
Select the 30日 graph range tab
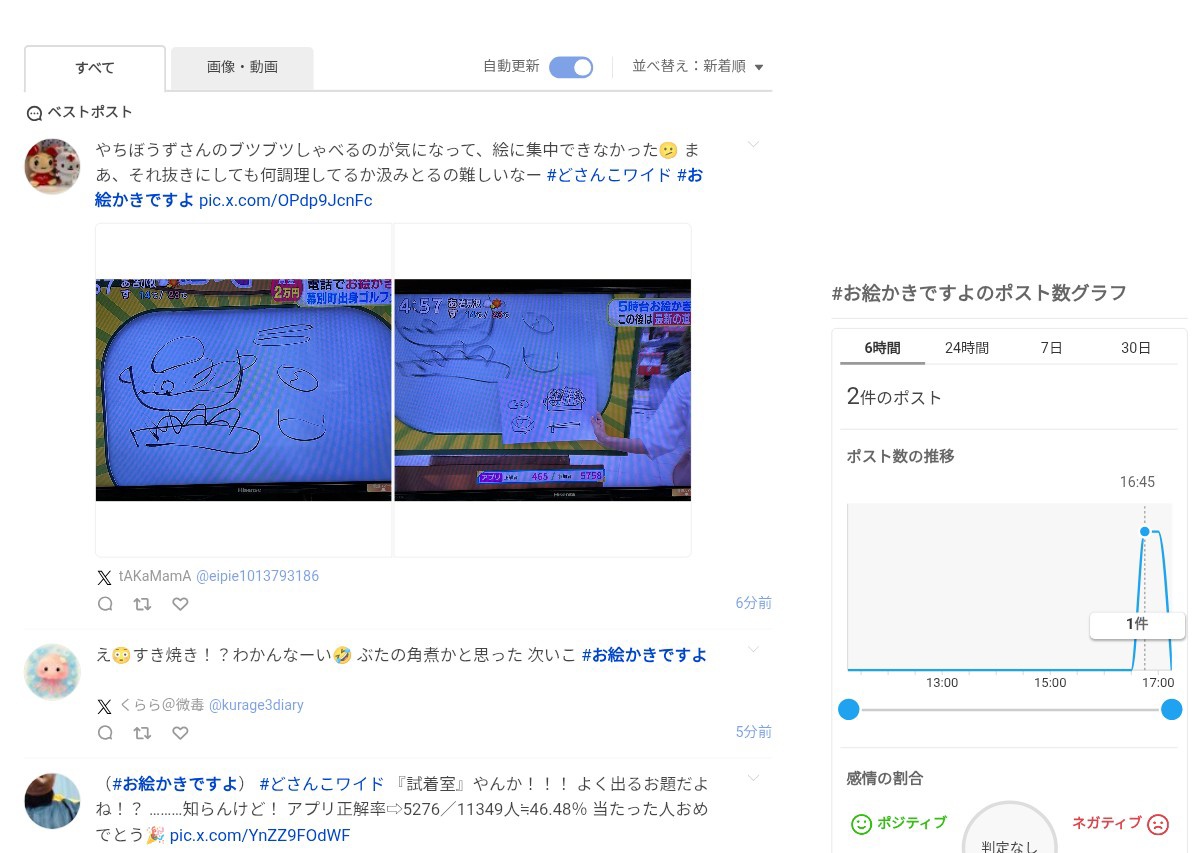click(1136, 348)
